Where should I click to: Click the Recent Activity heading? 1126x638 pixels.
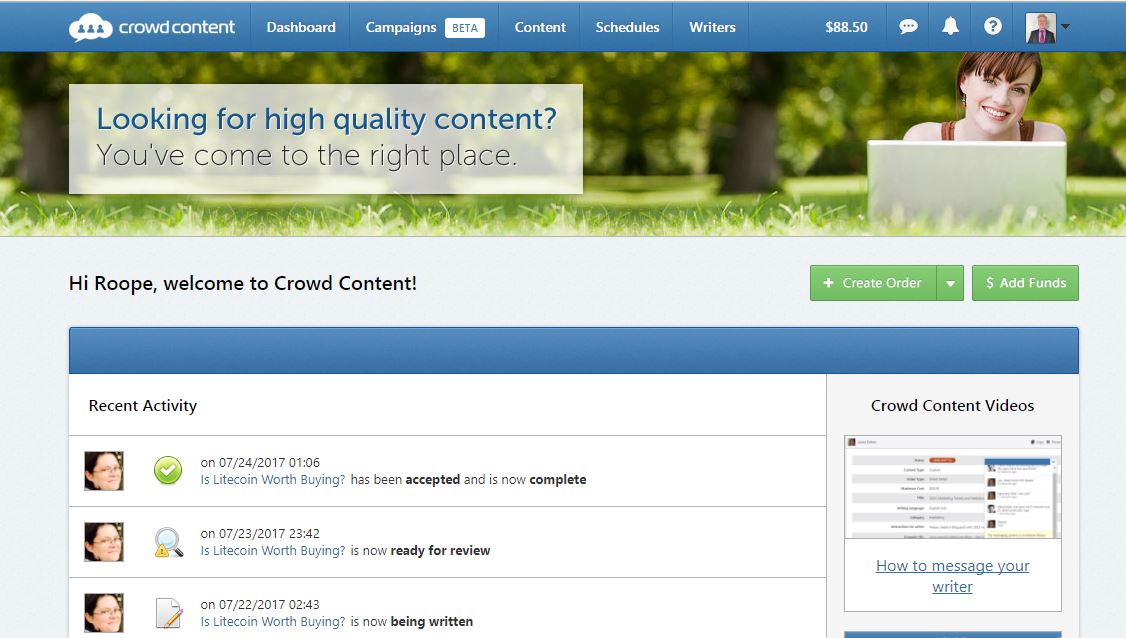click(x=142, y=405)
